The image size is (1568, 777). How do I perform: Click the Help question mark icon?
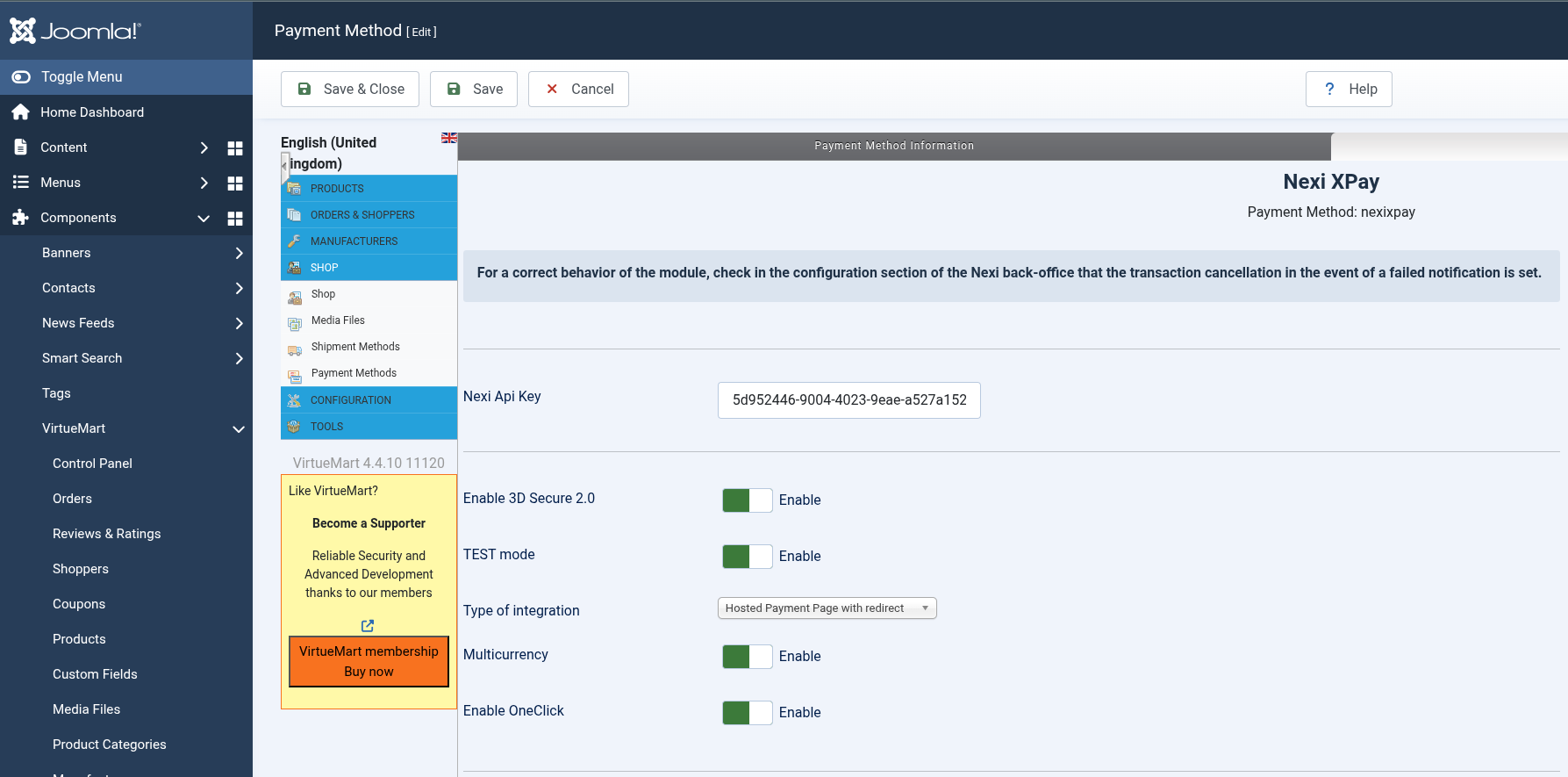1329,89
